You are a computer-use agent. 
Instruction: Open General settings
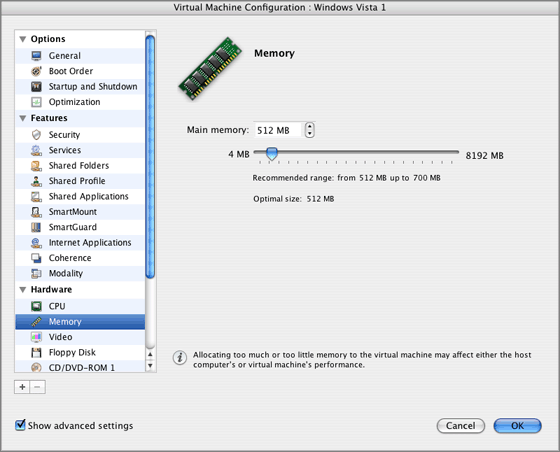click(80, 56)
